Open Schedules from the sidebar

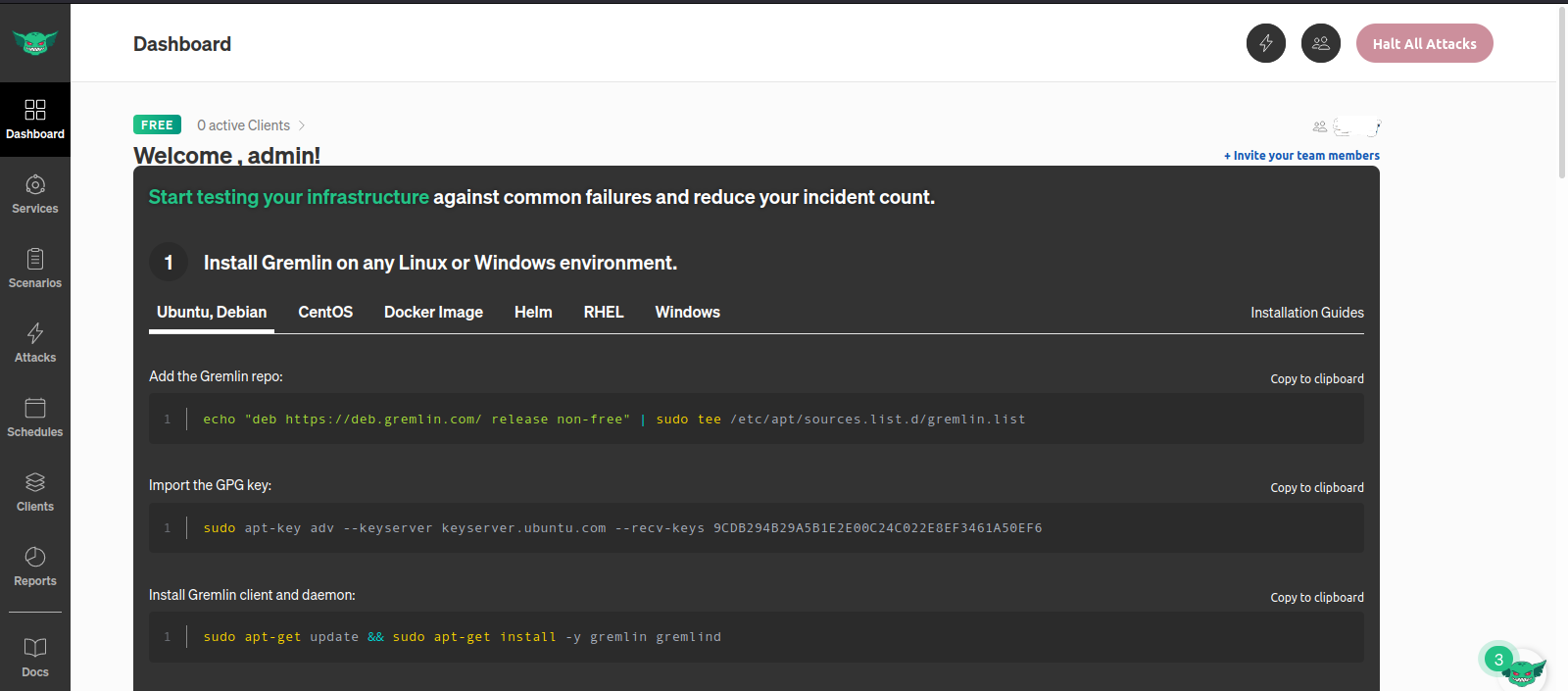(x=35, y=418)
